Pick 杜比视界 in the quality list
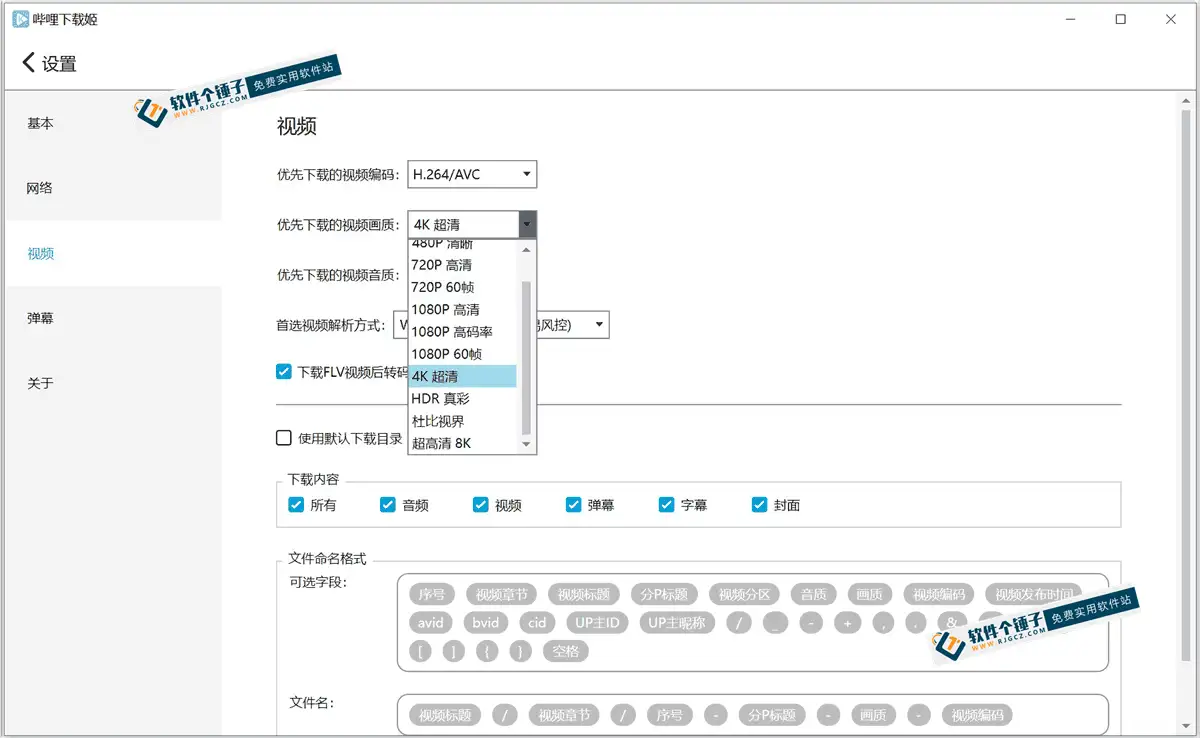 [463, 421]
